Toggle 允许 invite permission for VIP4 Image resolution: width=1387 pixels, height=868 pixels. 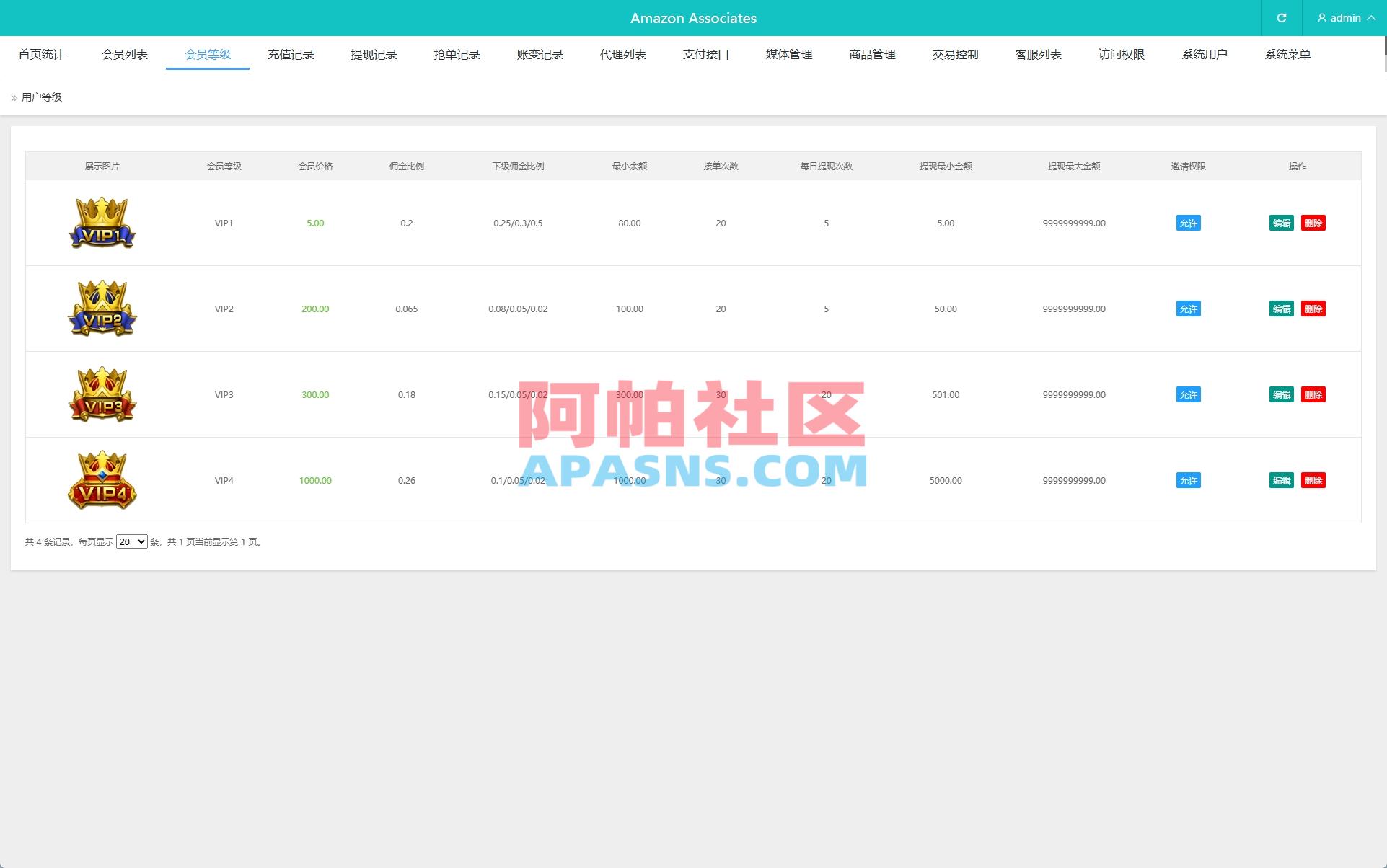1188,480
